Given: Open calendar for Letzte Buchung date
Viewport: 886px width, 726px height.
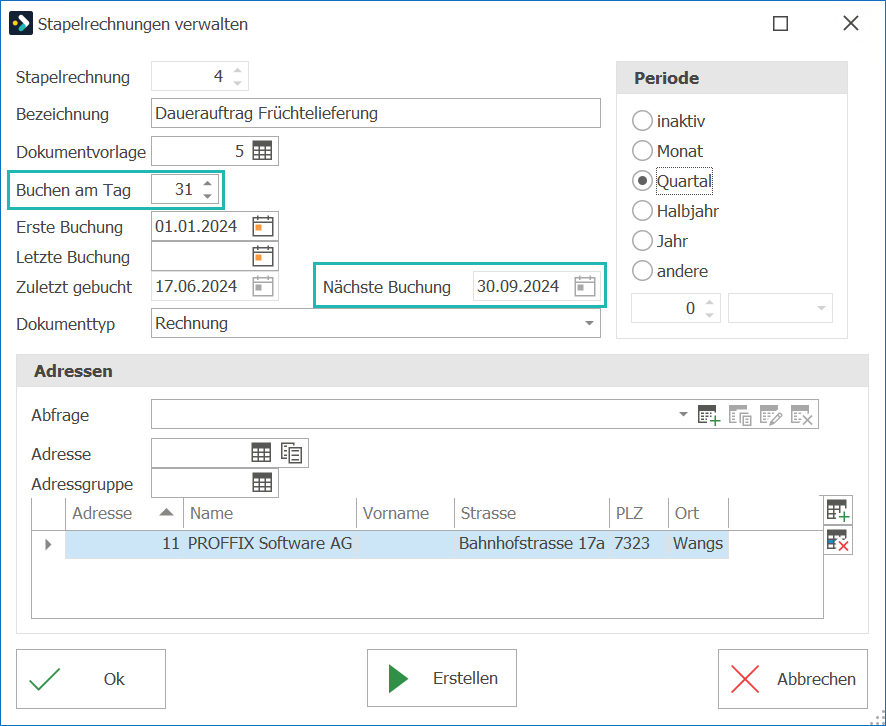Looking at the screenshot, I should pyautogui.click(x=263, y=257).
